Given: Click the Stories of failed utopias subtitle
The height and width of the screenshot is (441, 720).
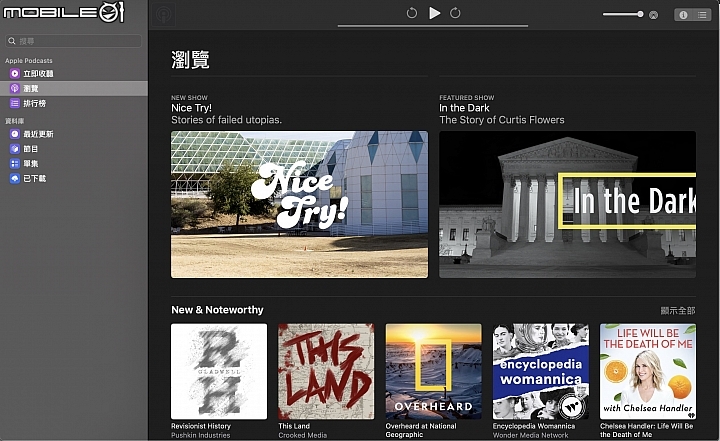Looking at the screenshot, I should [x=226, y=120].
